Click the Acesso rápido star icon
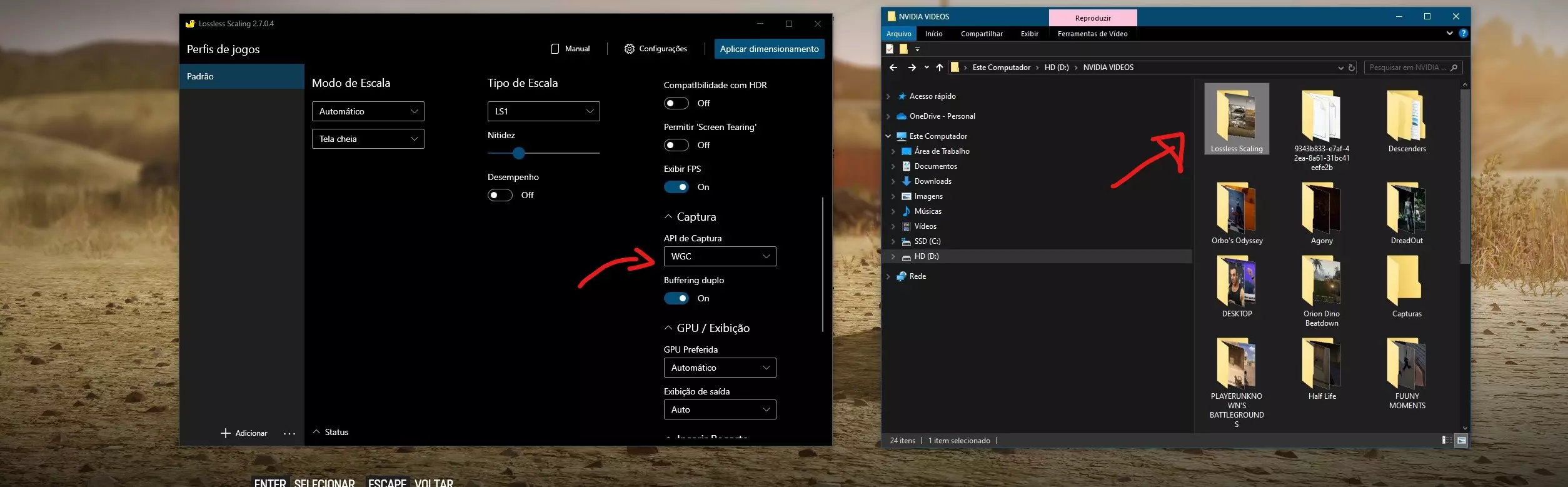Viewport: 1568px width, 487px height. [902, 96]
